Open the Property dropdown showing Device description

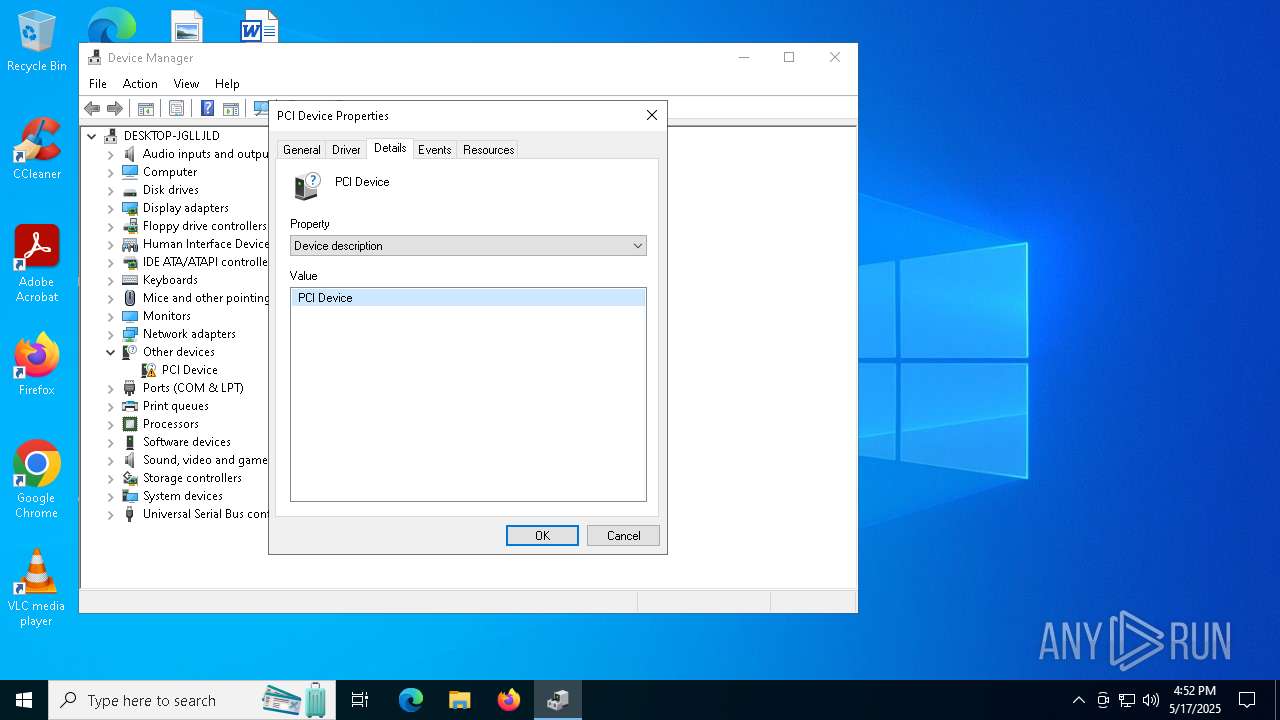pyautogui.click(x=468, y=246)
